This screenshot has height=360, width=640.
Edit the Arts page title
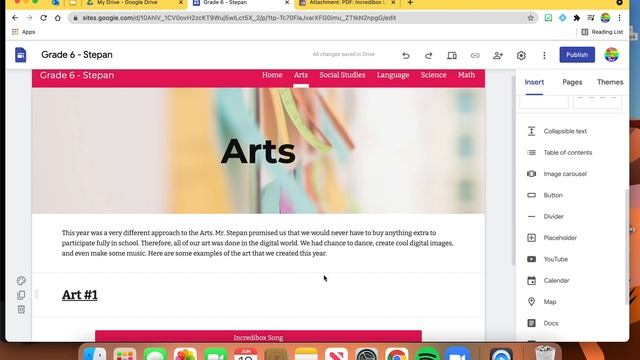pyautogui.click(x=258, y=151)
